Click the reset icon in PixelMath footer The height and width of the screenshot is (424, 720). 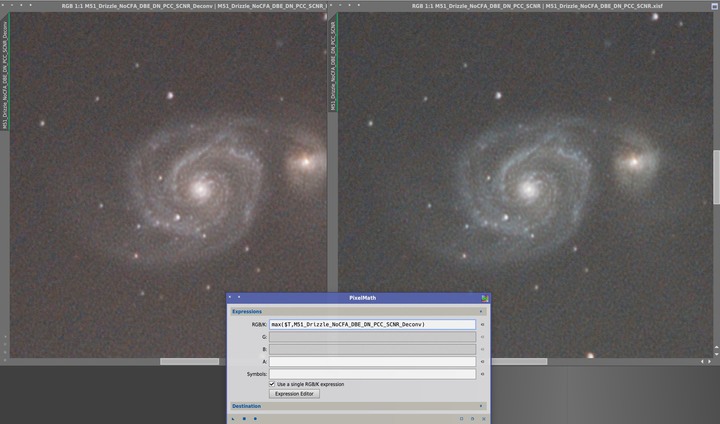484,419
